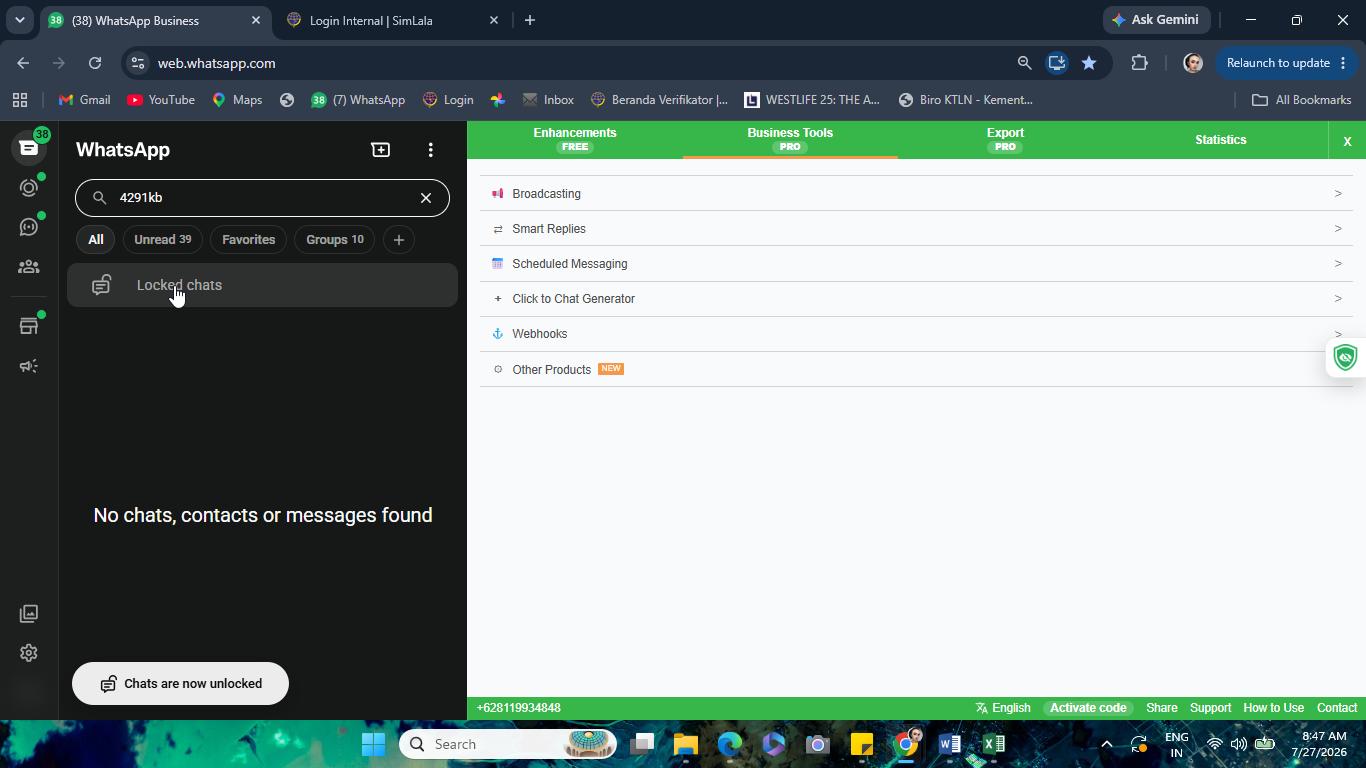Click the green shield badge icon

pos(1346,357)
